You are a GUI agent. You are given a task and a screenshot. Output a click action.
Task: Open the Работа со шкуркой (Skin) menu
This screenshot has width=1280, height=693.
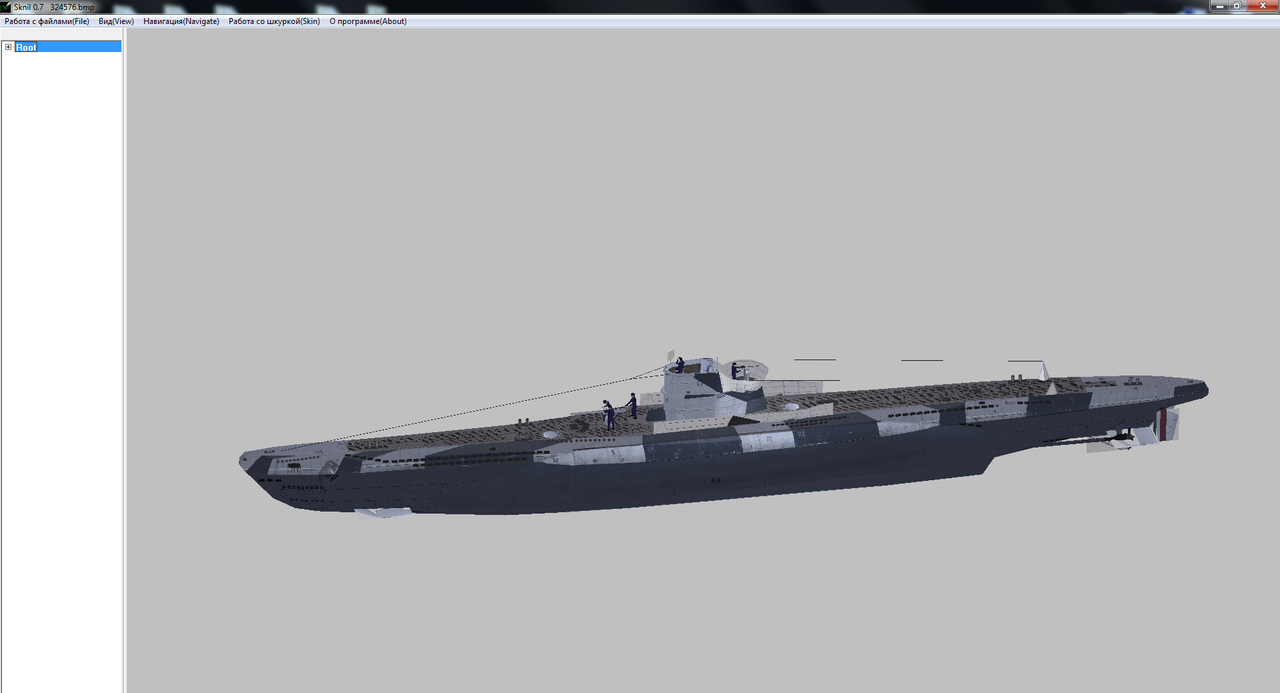(x=274, y=21)
